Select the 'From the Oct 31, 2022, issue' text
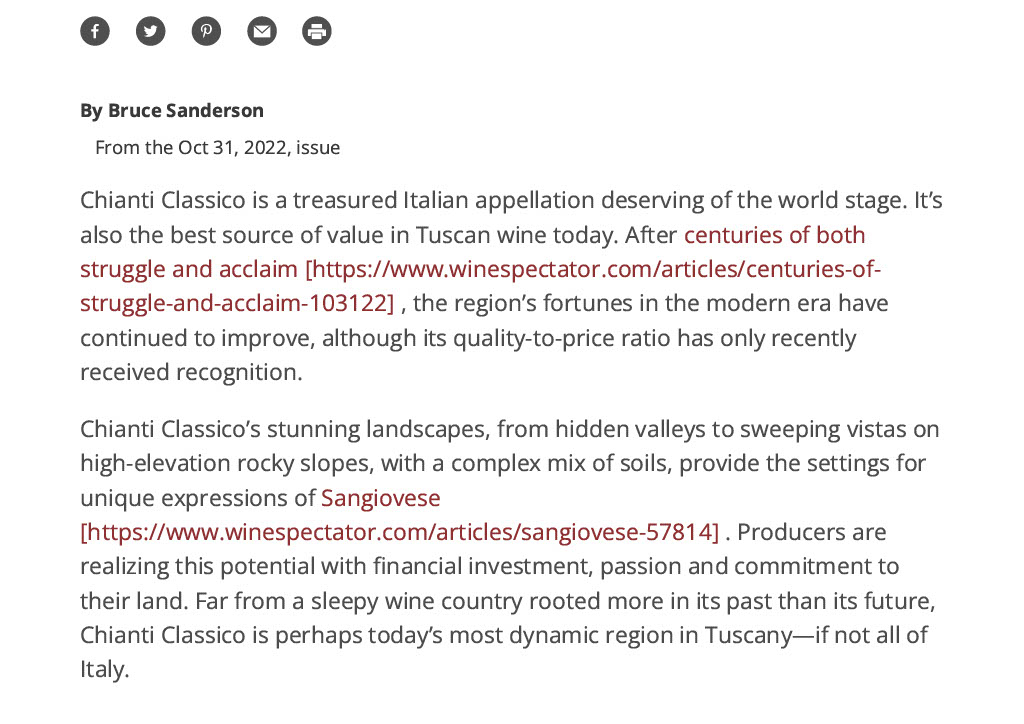 point(217,148)
